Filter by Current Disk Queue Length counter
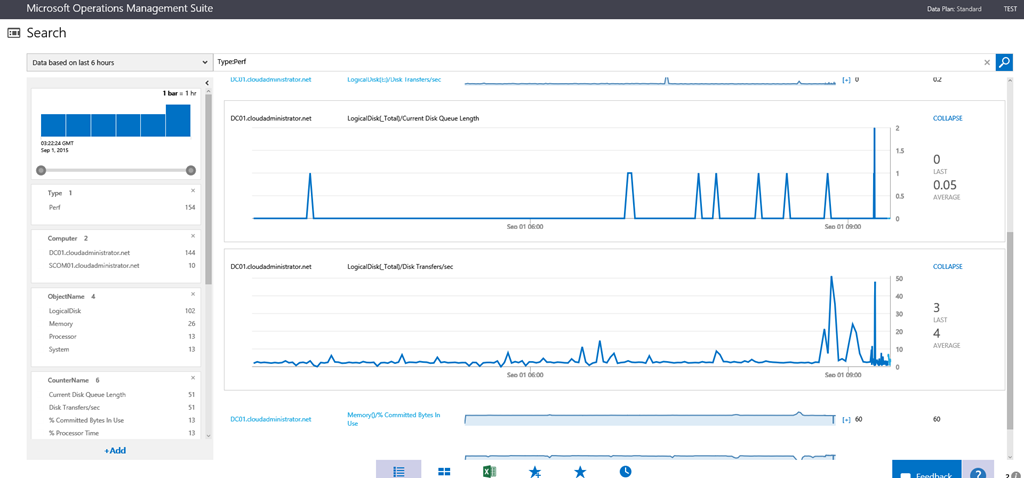The image size is (1024, 478). (x=87, y=395)
